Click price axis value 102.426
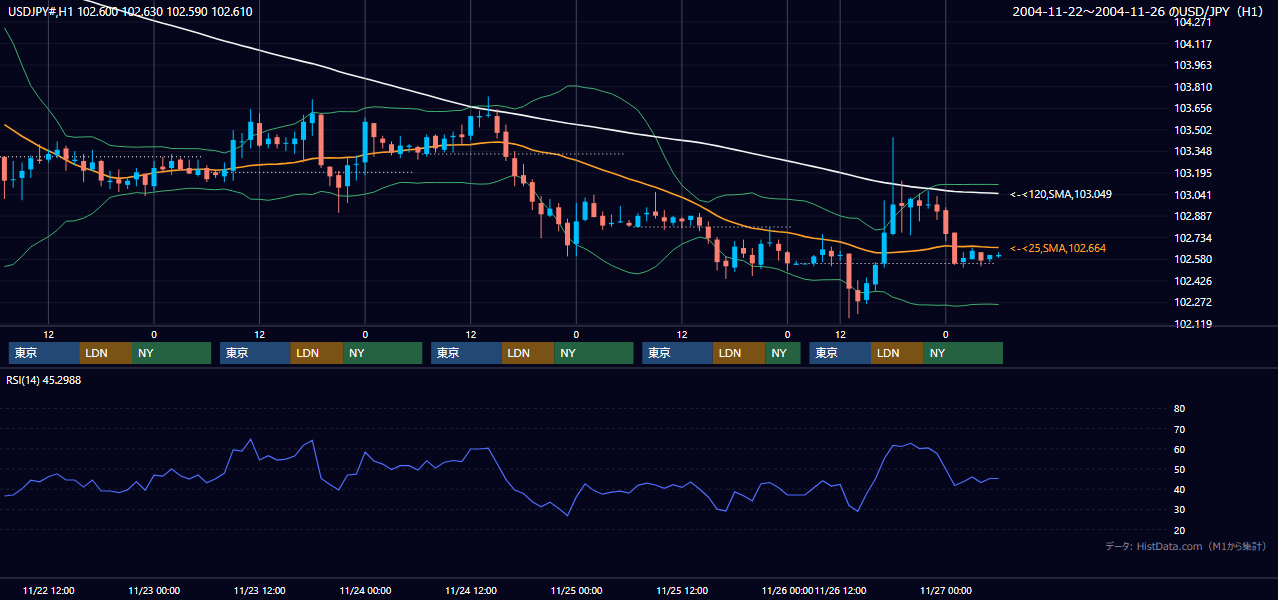Screen dimensions: 1278x600 [1193, 281]
